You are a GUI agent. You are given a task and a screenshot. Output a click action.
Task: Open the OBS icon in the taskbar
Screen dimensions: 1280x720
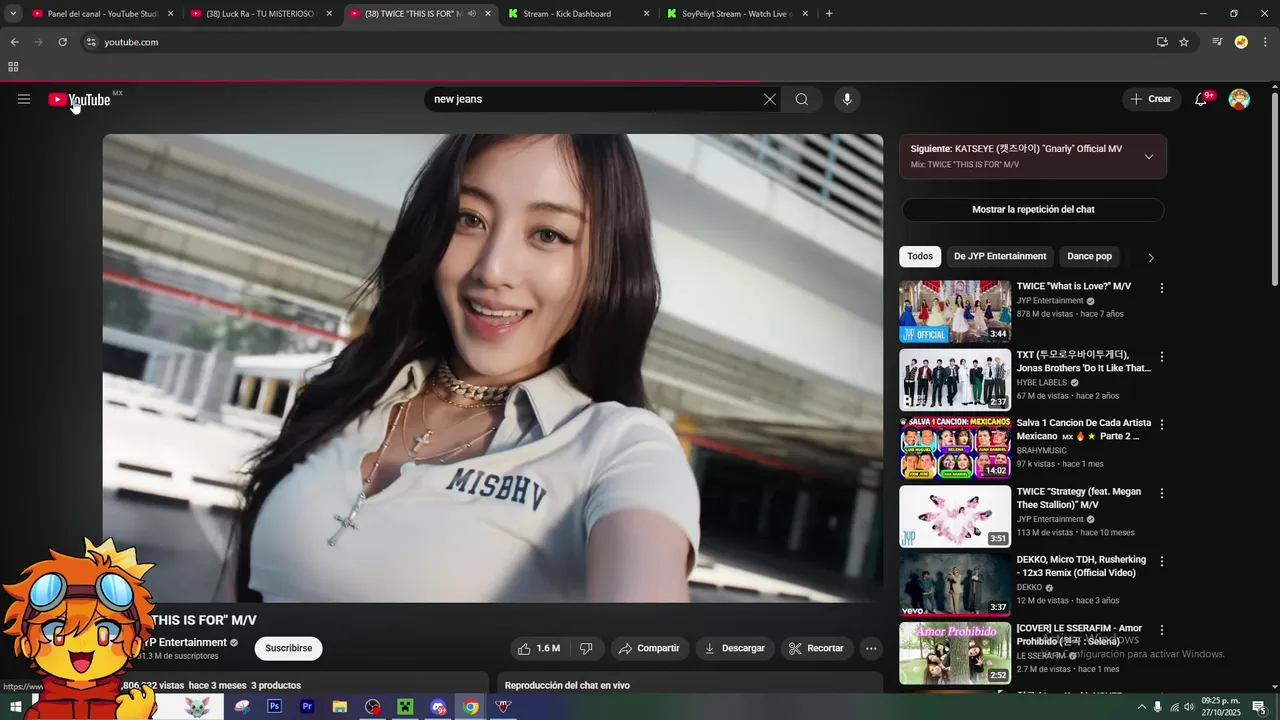click(373, 707)
